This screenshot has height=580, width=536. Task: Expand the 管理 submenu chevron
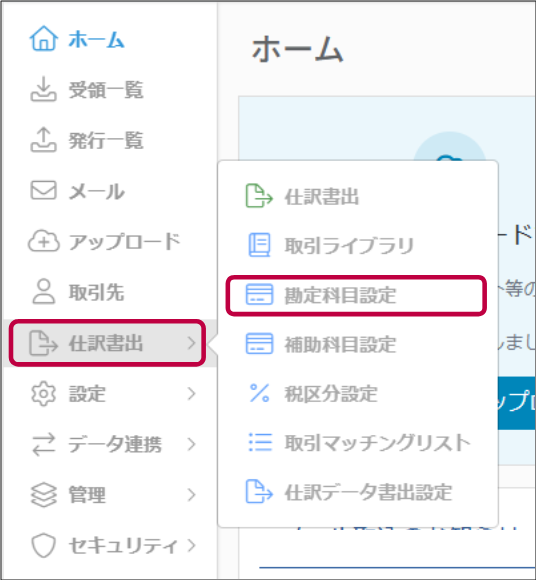point(191,495)
